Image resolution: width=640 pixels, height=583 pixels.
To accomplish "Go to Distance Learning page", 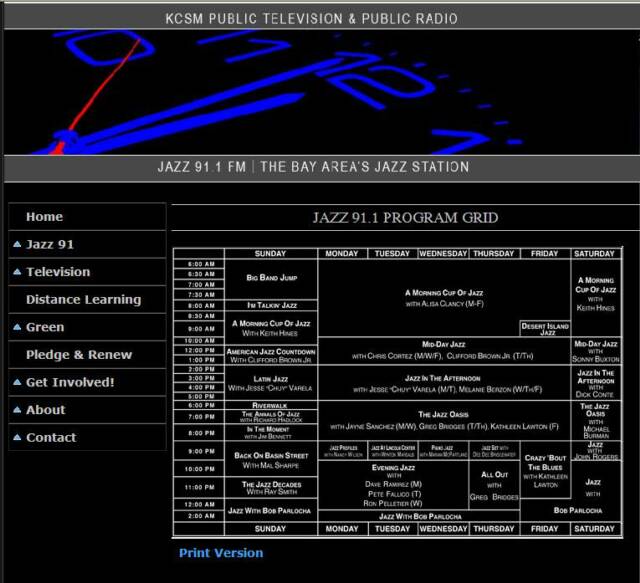I will click(x=87, y=299).
